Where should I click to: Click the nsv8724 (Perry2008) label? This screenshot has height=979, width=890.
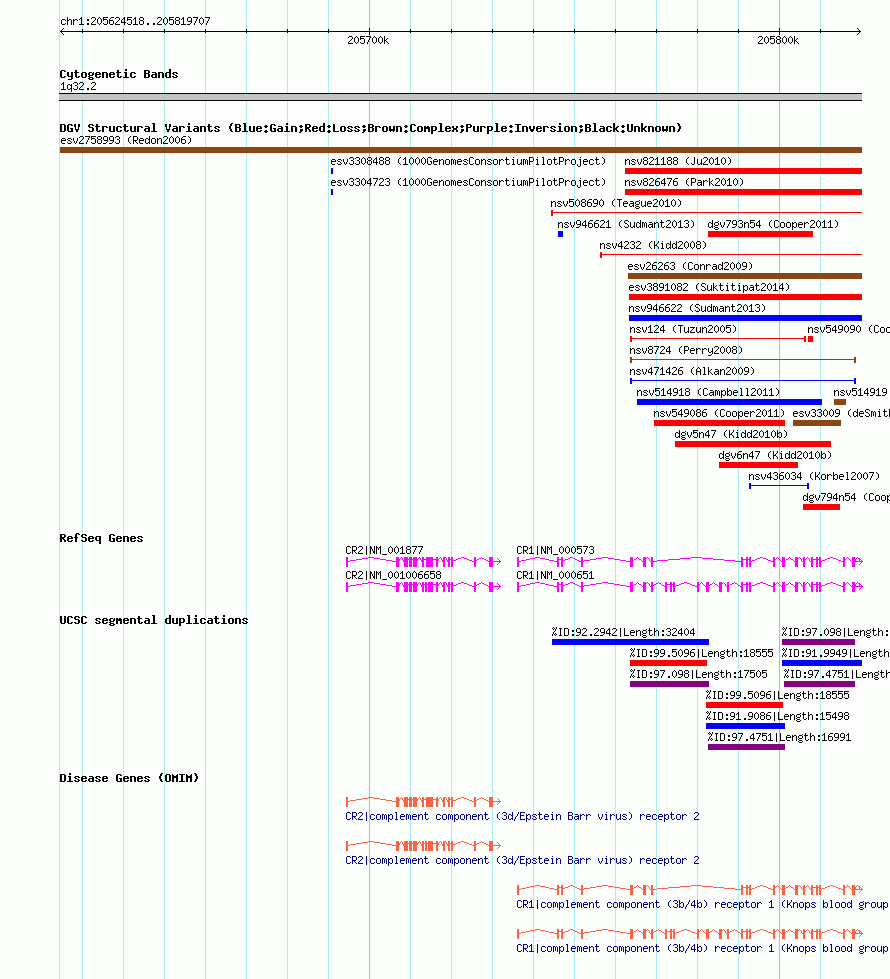(x=686, y=350)
